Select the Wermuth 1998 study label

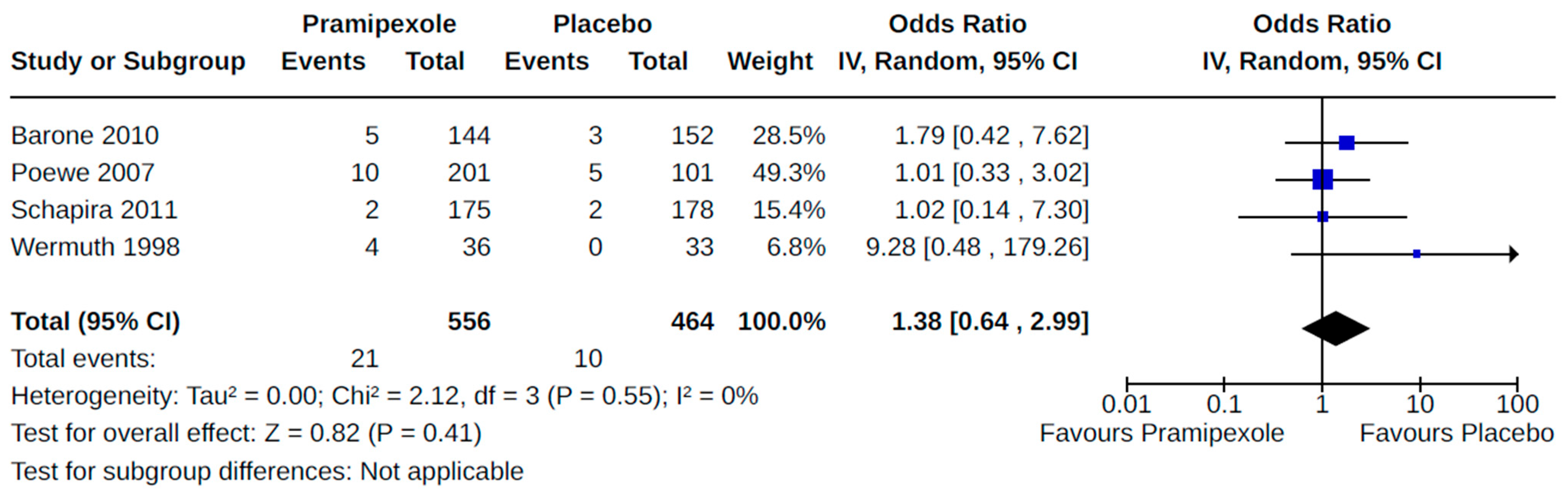[95, 247]
